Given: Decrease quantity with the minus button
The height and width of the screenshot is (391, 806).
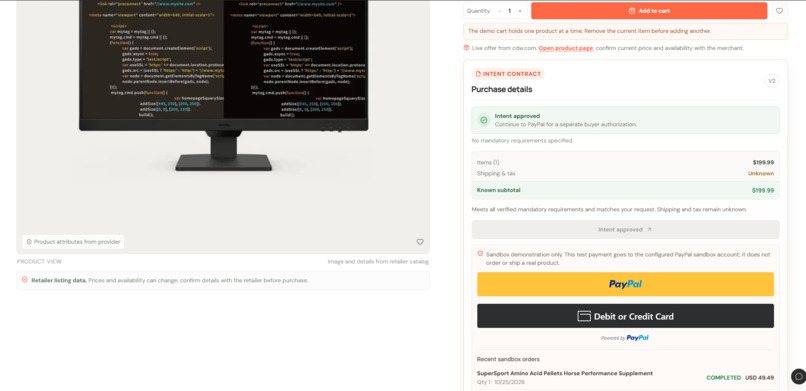Looking at the screenshot, I should (x=499, y=11).
